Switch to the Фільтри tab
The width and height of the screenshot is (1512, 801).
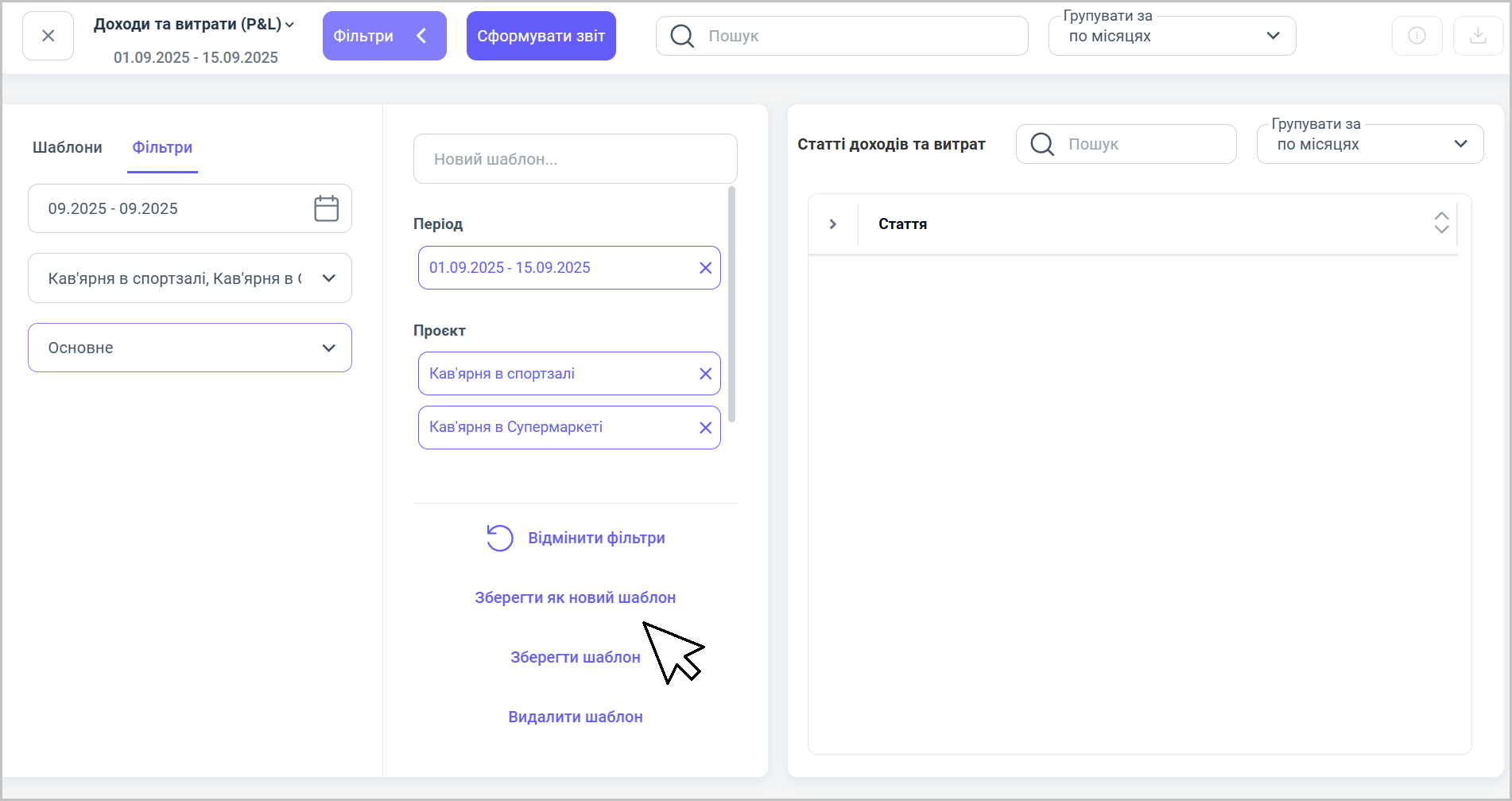[162, 147]
